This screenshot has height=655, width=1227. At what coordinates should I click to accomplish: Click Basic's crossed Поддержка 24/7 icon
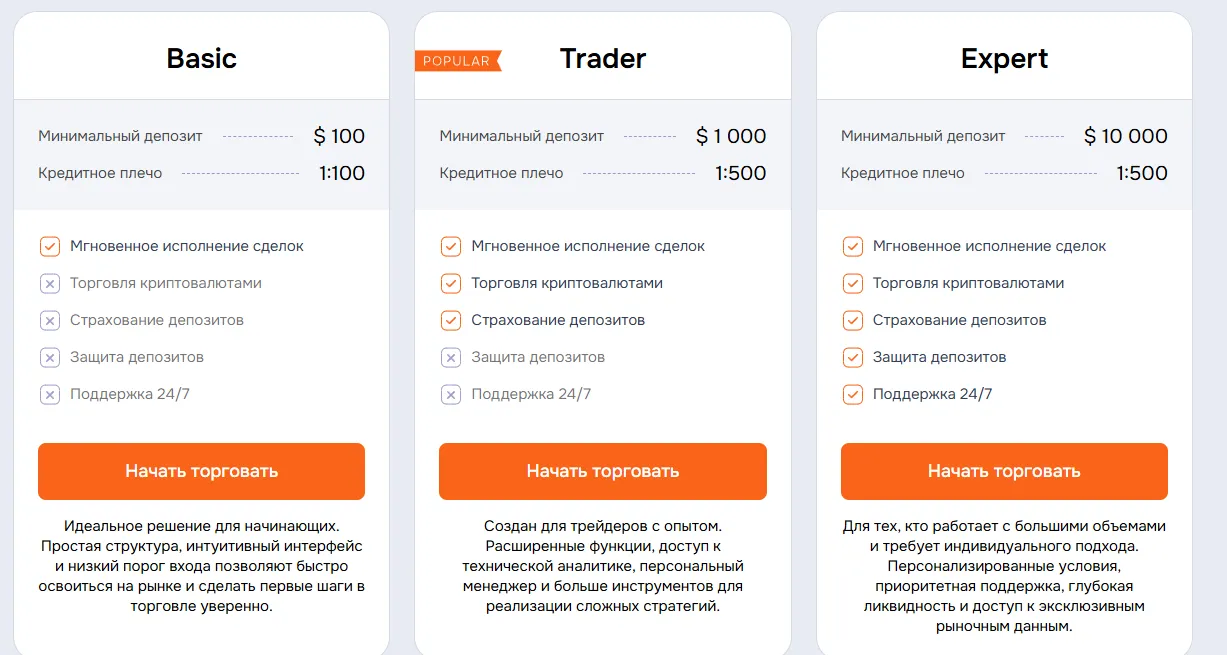pyautogui.click(x=50, y=394)
